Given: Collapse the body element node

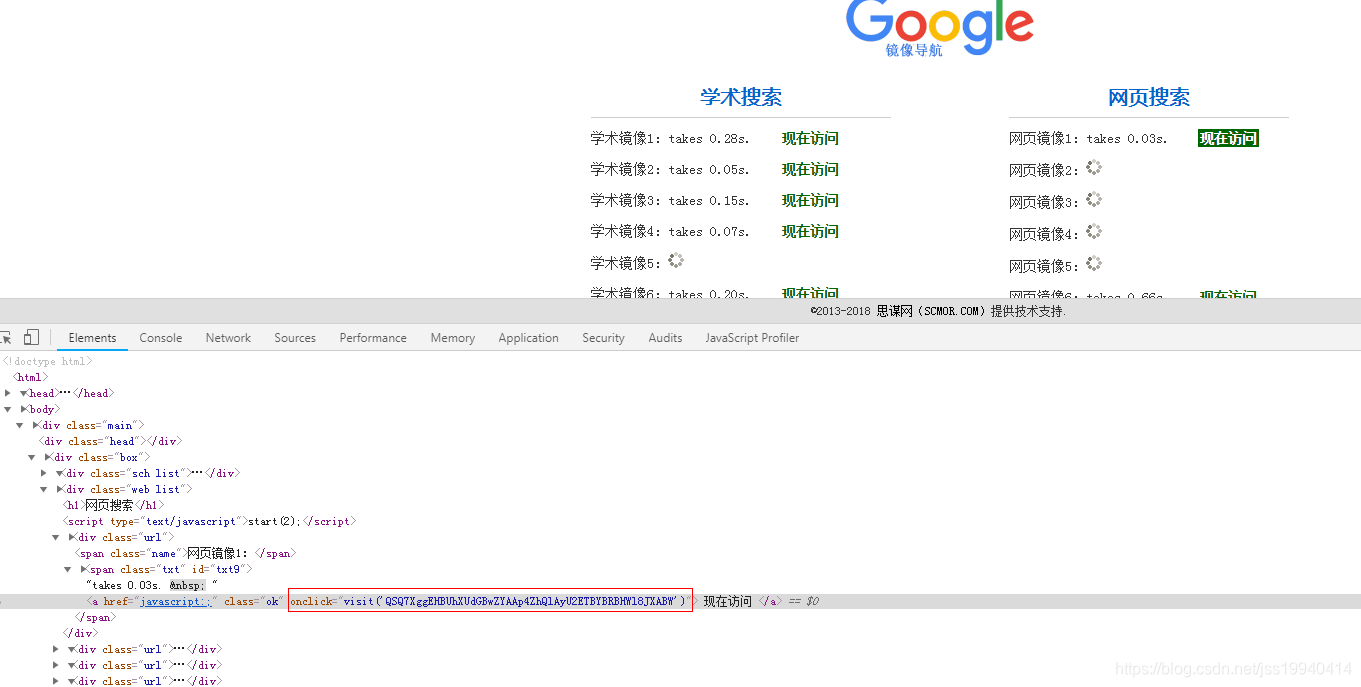Looking at the screenshot, I should click(x=8, y=409).
